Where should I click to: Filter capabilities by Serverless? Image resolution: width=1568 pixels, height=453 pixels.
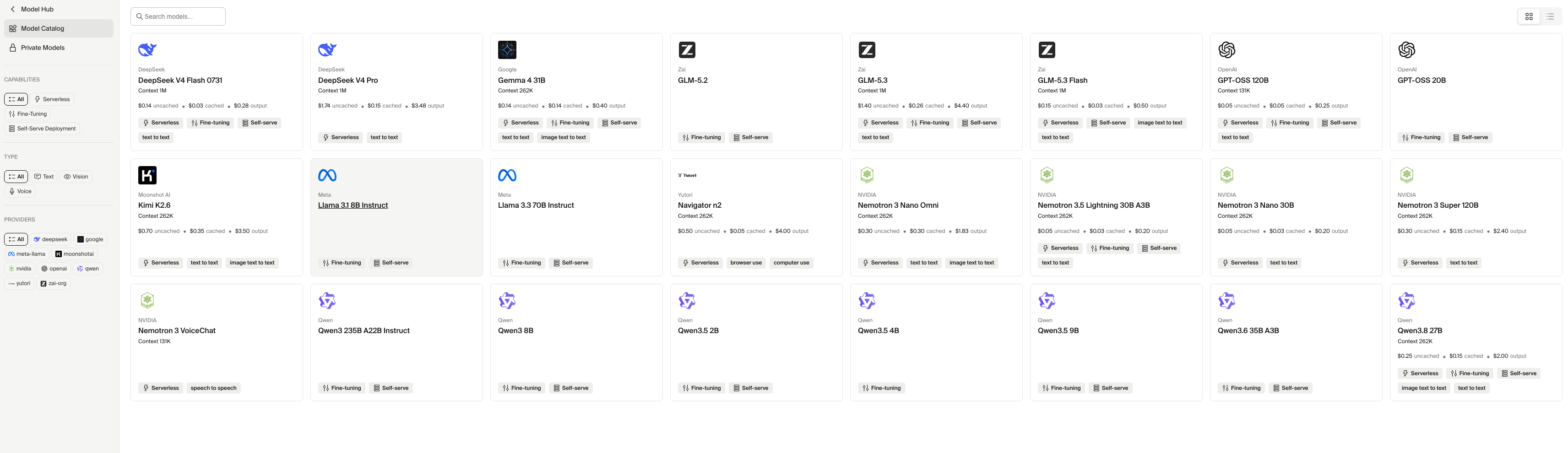tap(52, 99)
